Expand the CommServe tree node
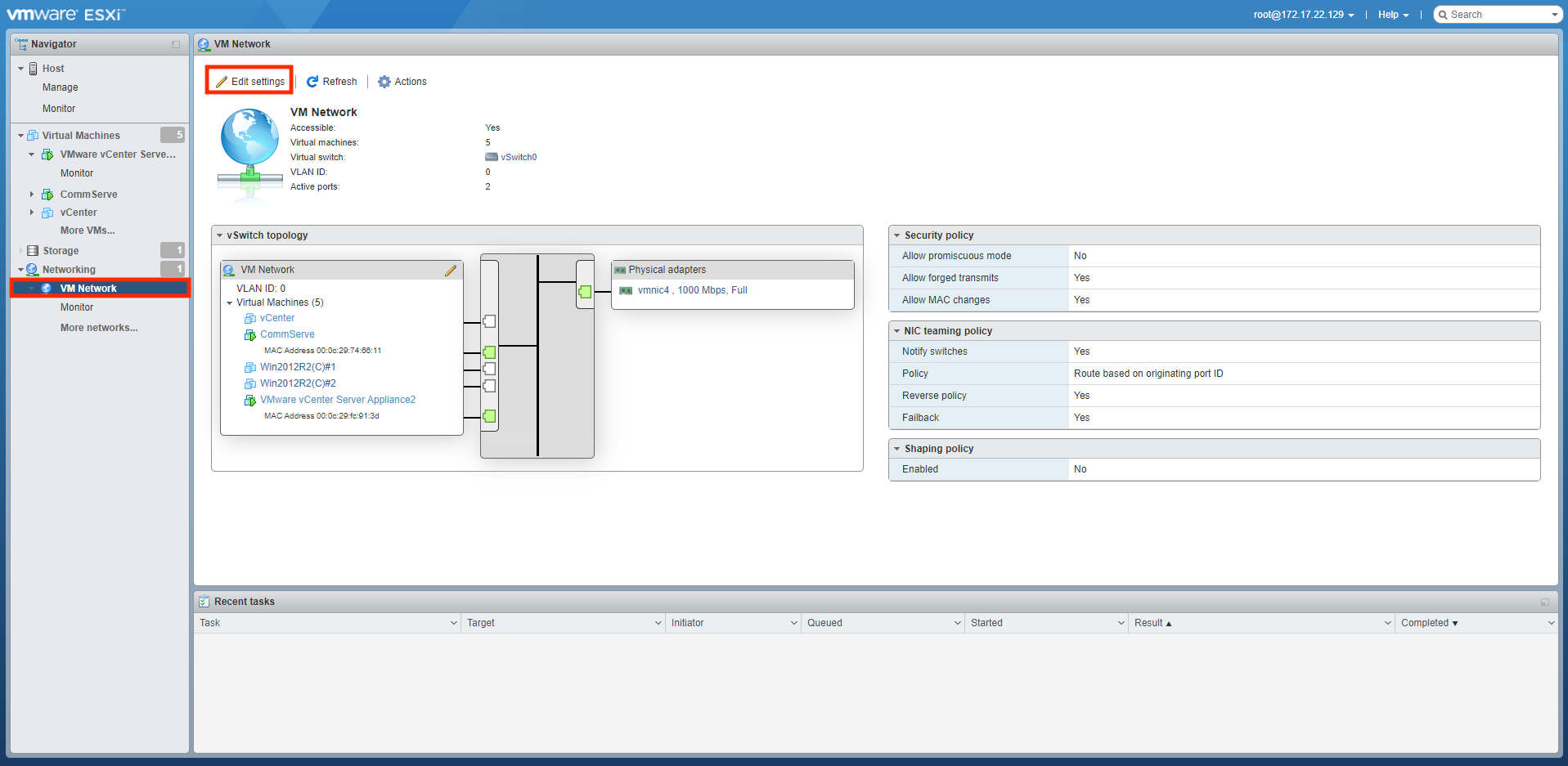Viewport: 1568px width, 766px height. [x=32, y=195]
